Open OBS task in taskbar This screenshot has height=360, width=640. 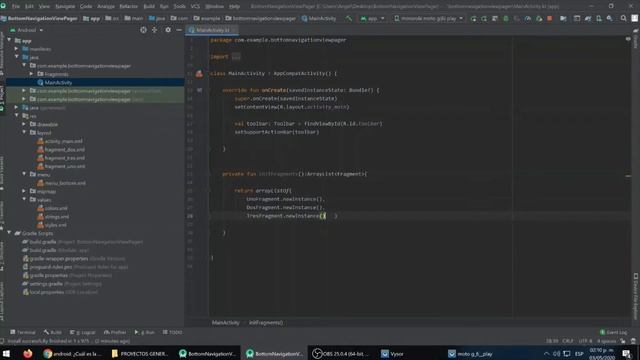(340, 353)
